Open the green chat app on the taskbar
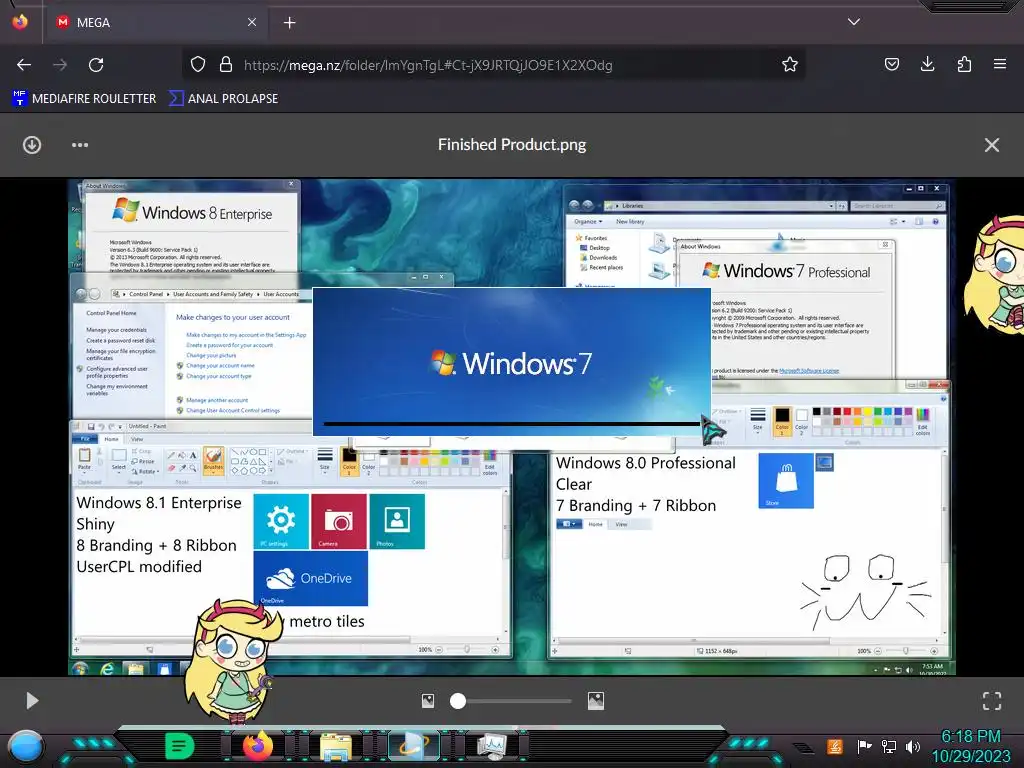The height and width of the screenshot is (768, 1024). coord(179,745)
